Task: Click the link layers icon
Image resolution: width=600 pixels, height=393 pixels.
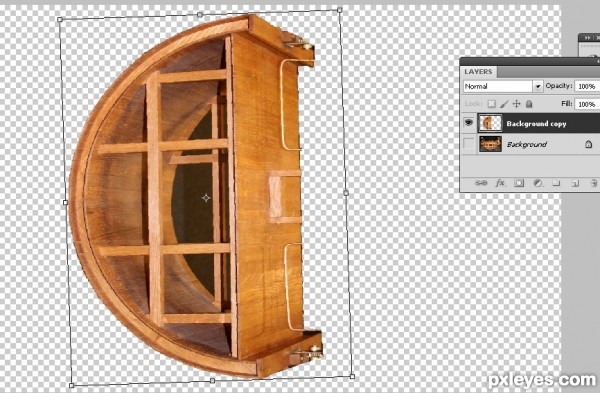Action: tap(481, 183)
